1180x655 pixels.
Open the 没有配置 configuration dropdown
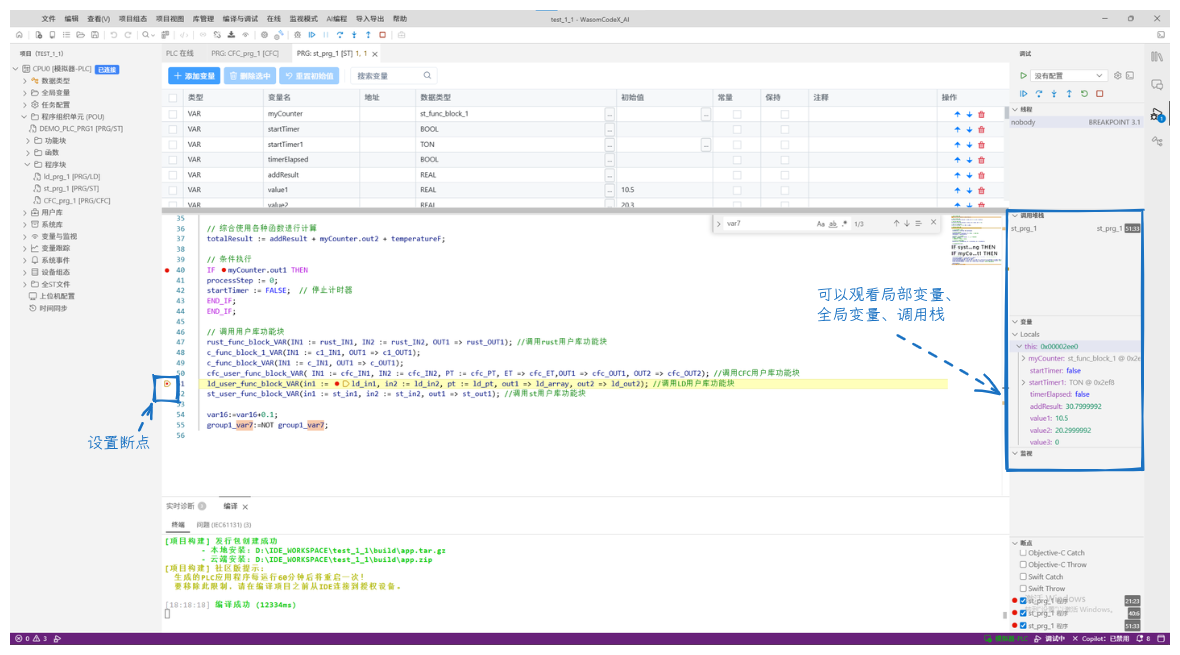coord(1067,76)
